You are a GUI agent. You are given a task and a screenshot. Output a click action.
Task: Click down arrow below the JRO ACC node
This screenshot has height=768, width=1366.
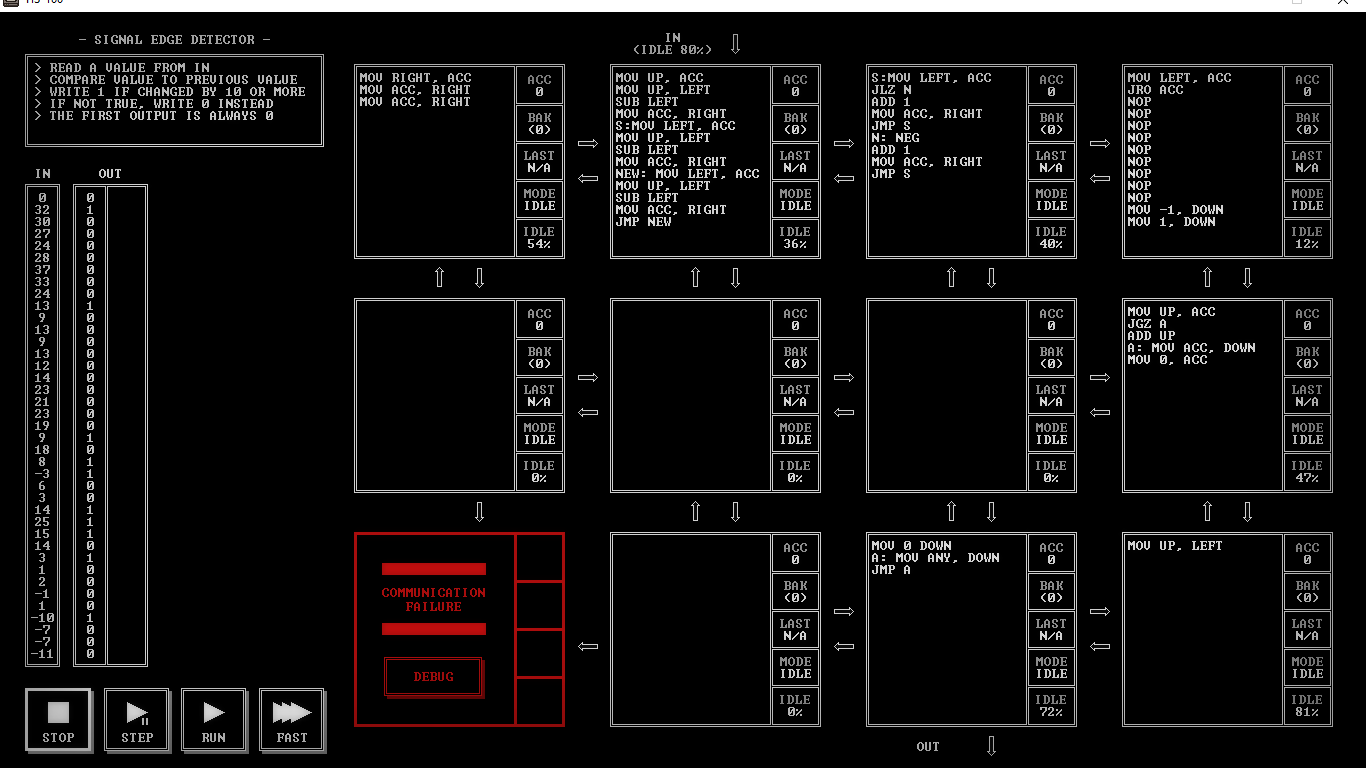[1247, 278]
